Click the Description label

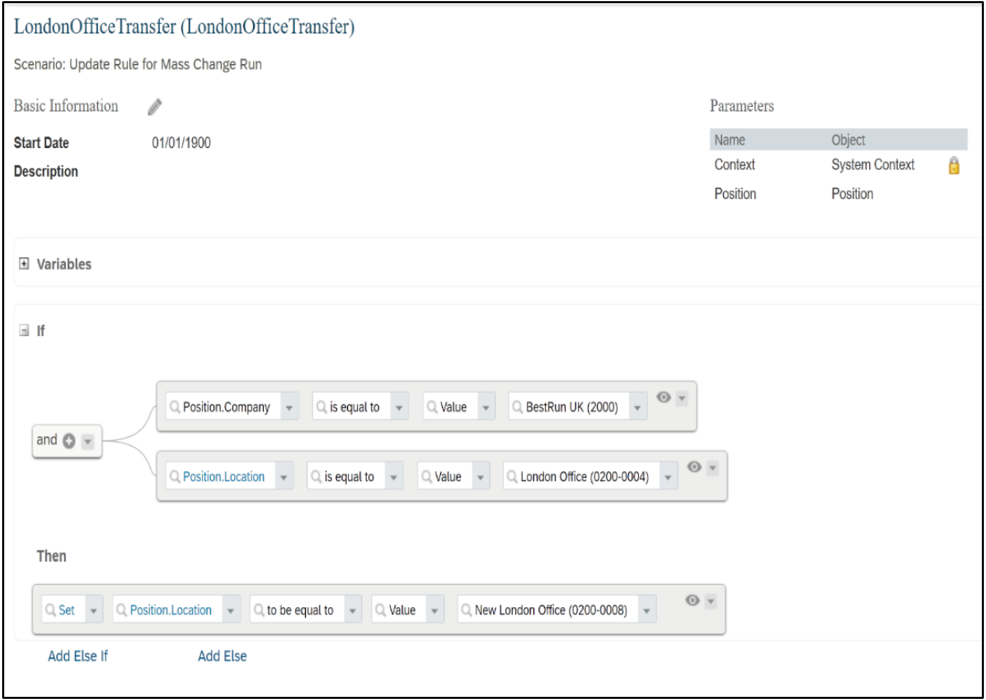pyautogui.click(x=46, y=172)
